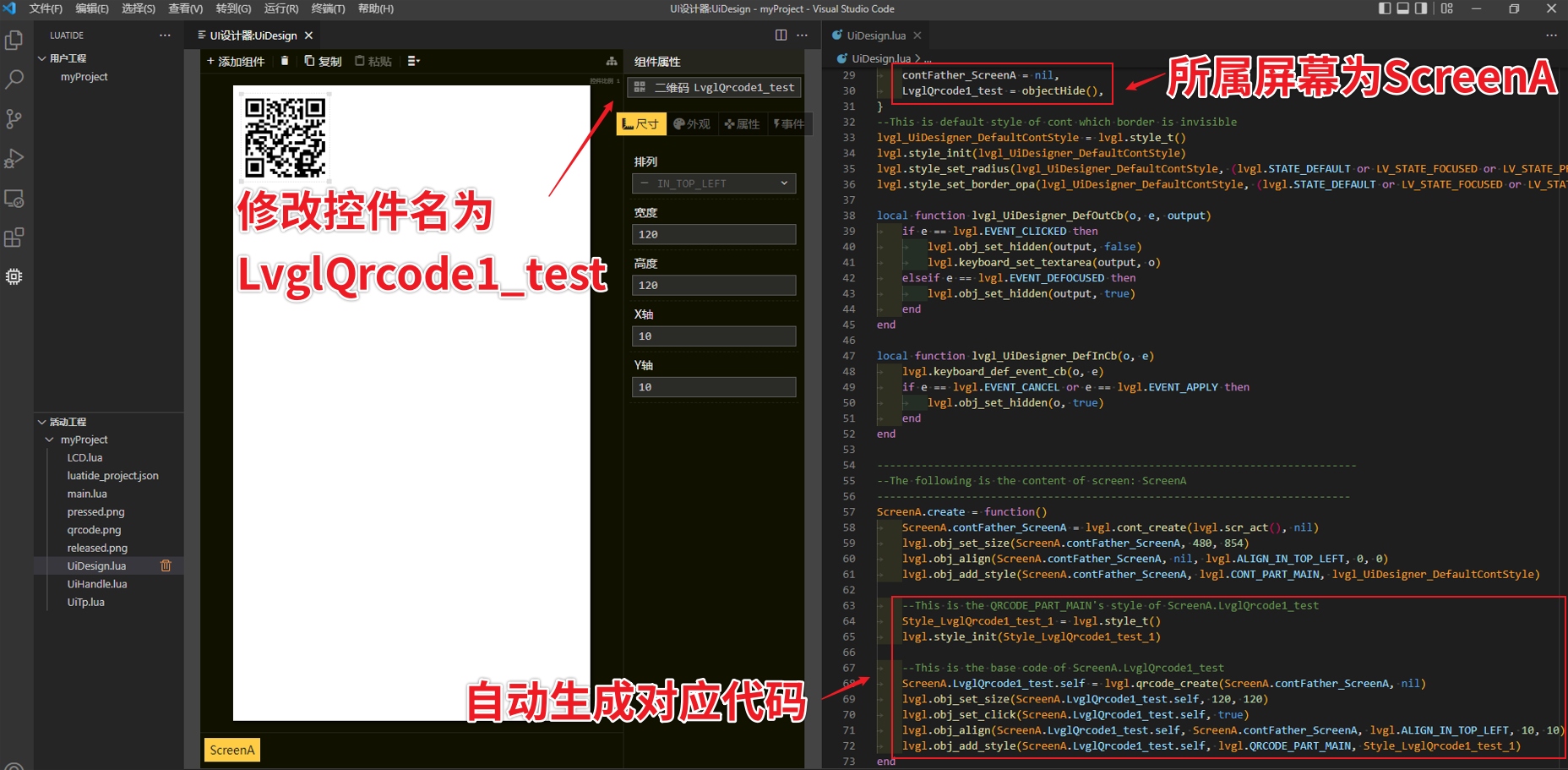Screen dimensions: 1568x770
Task: Click the ScreenA button below the canvas
Action: (231, 749)
